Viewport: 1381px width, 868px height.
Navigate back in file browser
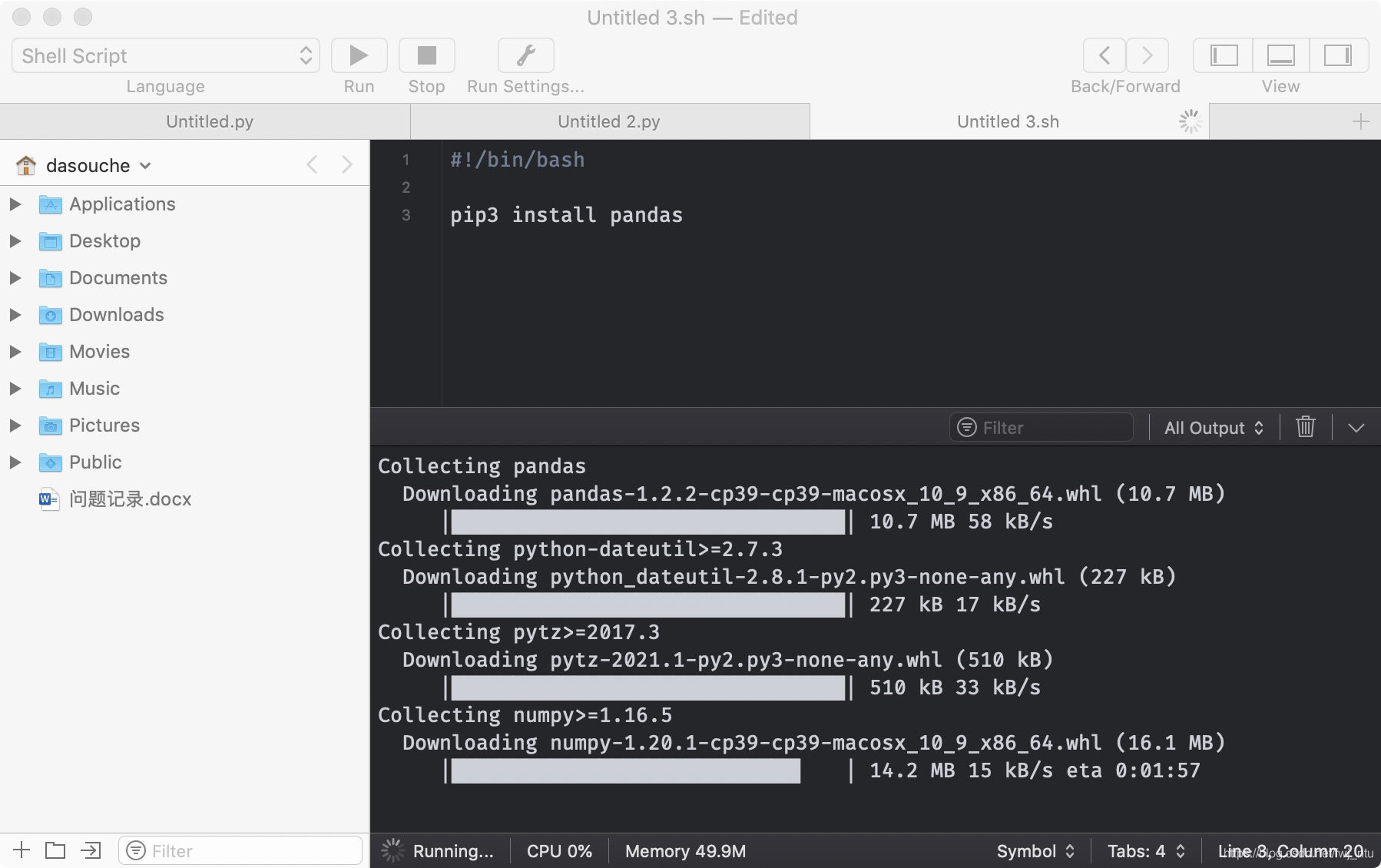312,164
